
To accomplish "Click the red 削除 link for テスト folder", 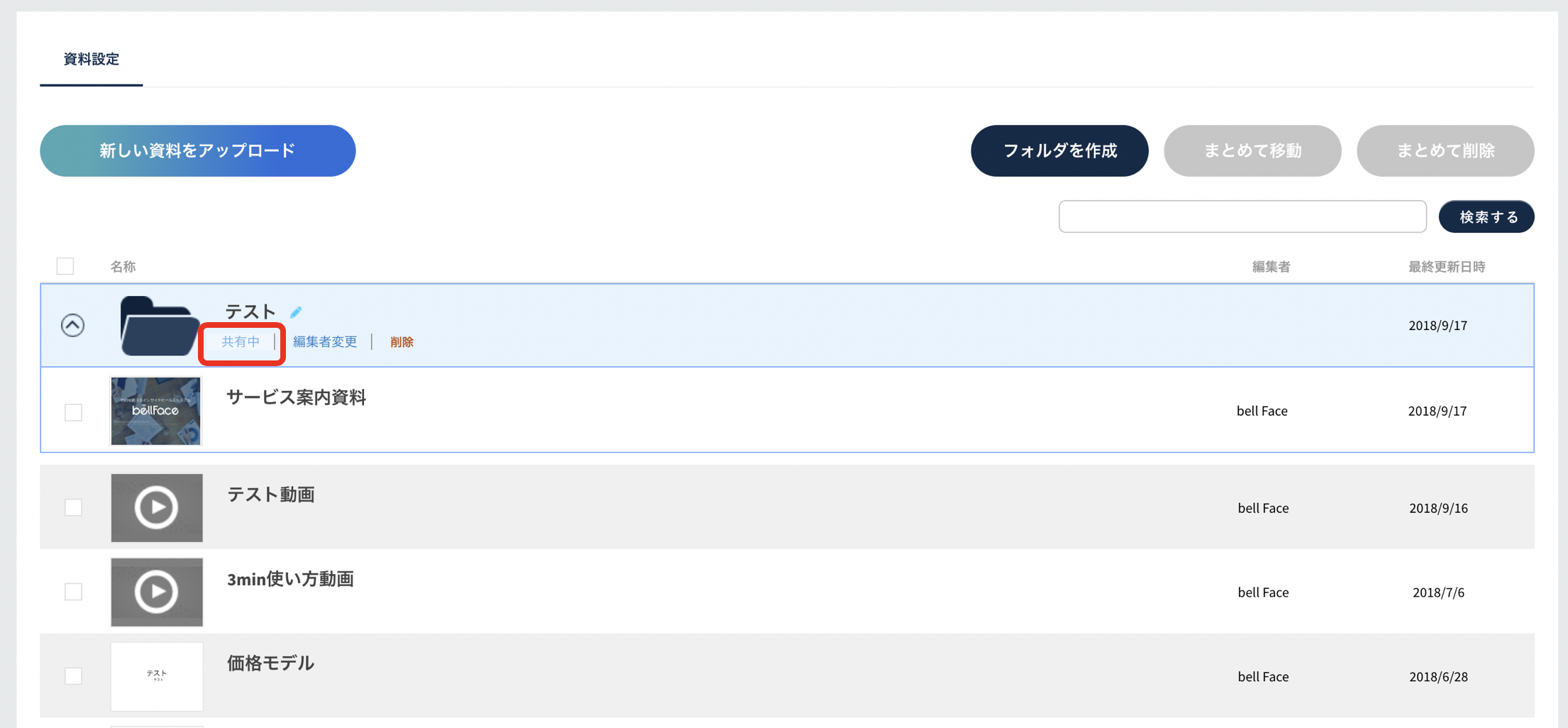I will tap(402, 342).
